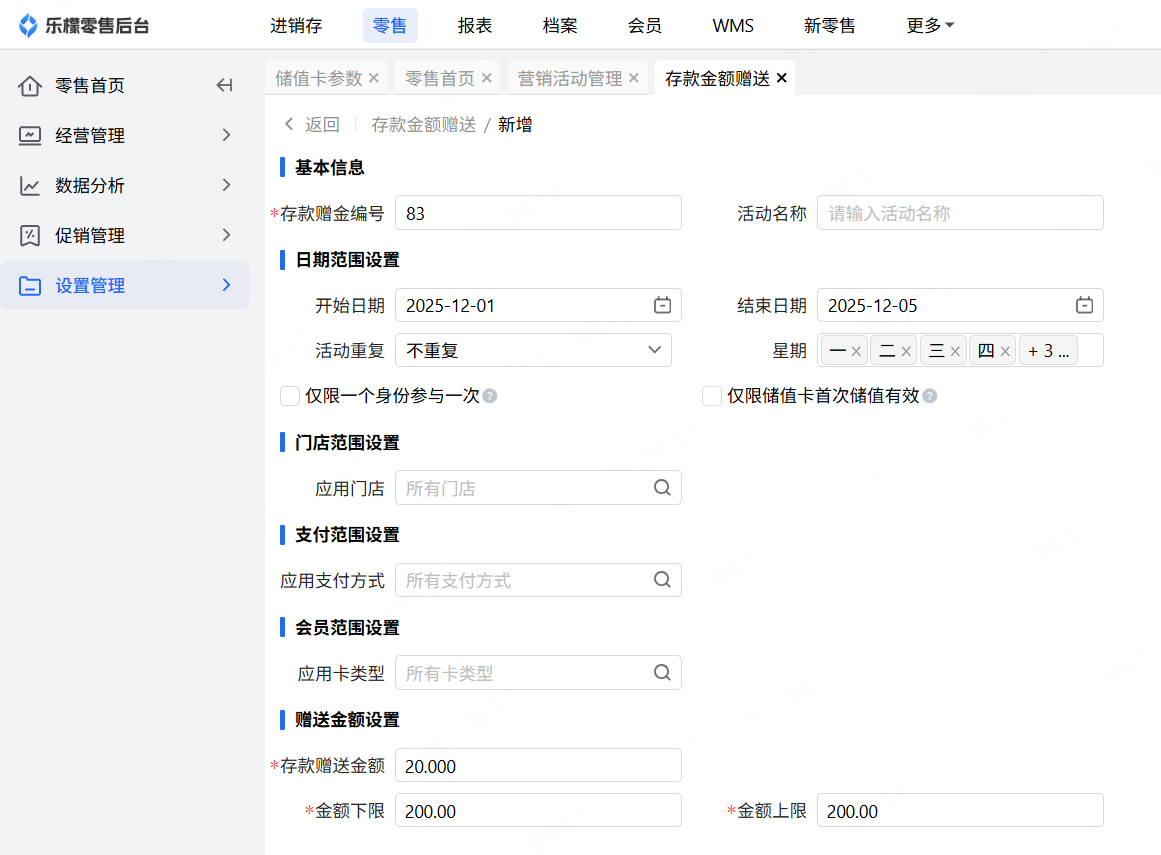
Task: Click the search icon for 应用卡类型
Action: point(662,673)
